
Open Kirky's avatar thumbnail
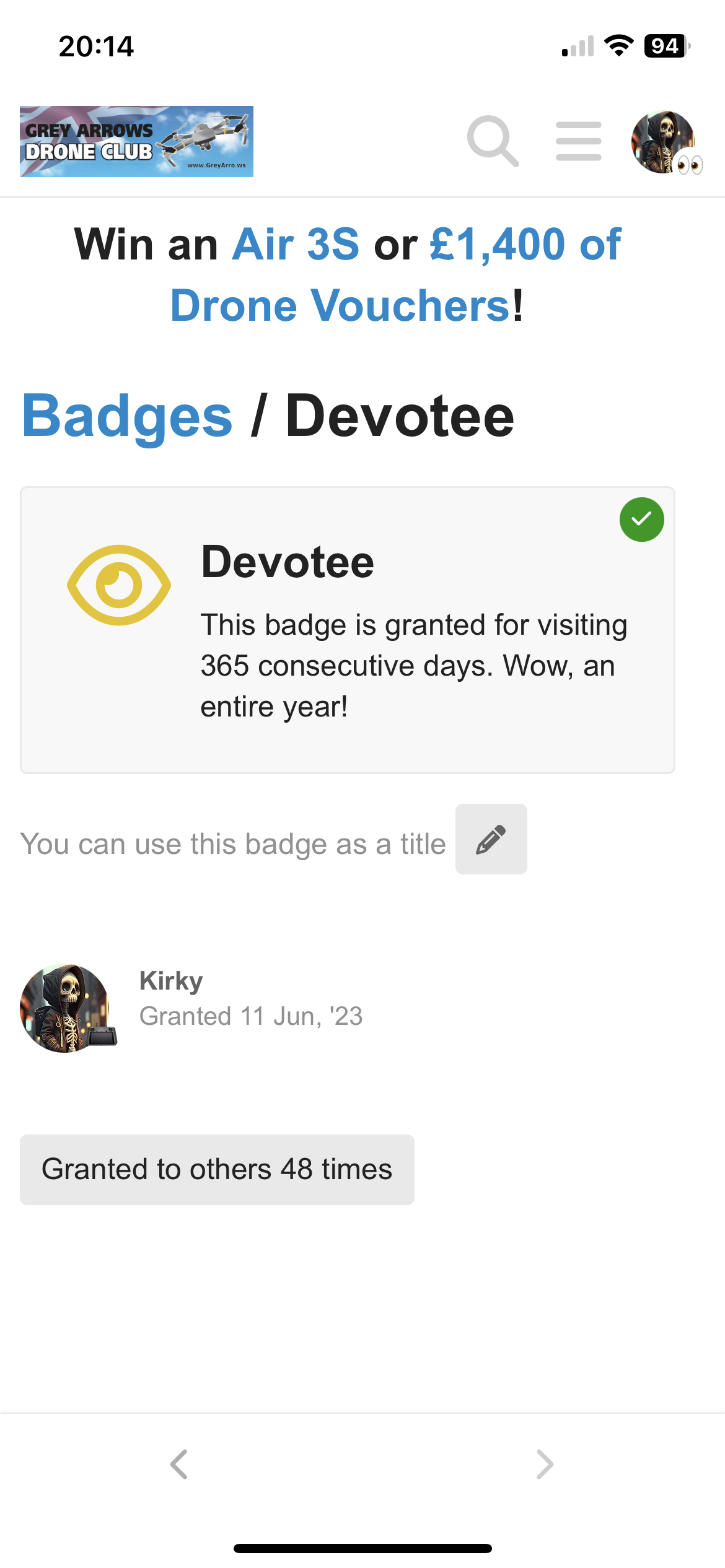pyautogui.click(x=68, y=1008)
